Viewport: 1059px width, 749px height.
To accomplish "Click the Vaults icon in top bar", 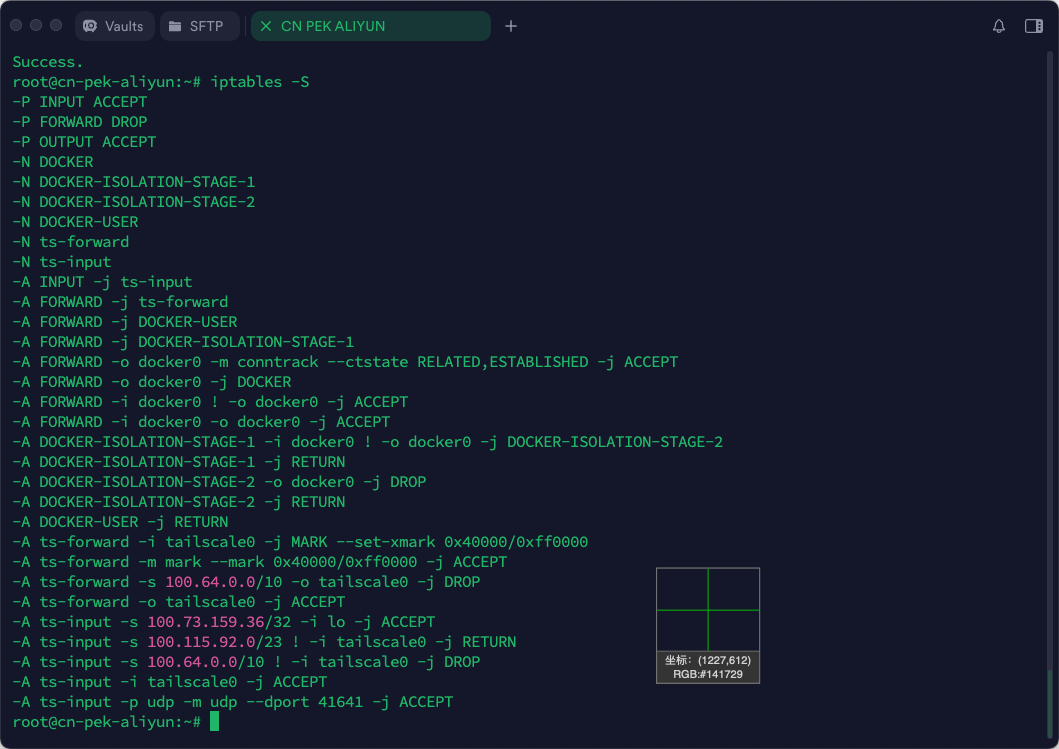I will (x=90, y=26).
